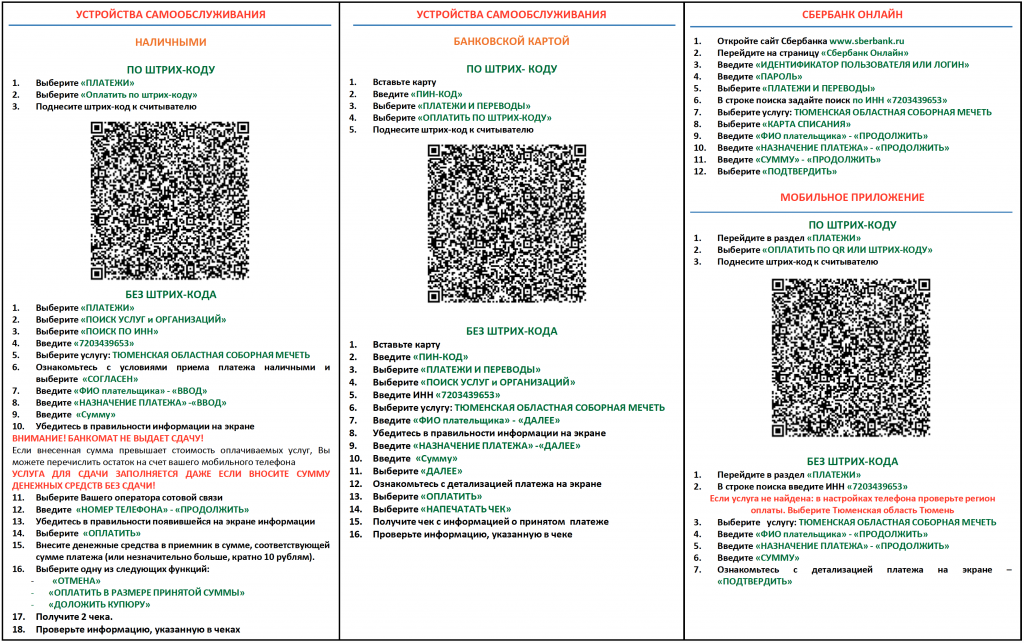This screenshot has width=1024, height=643.
Task: Click the step Выберите «КАРТА СПИСАНИЯ»
Action: coord(784,124)
